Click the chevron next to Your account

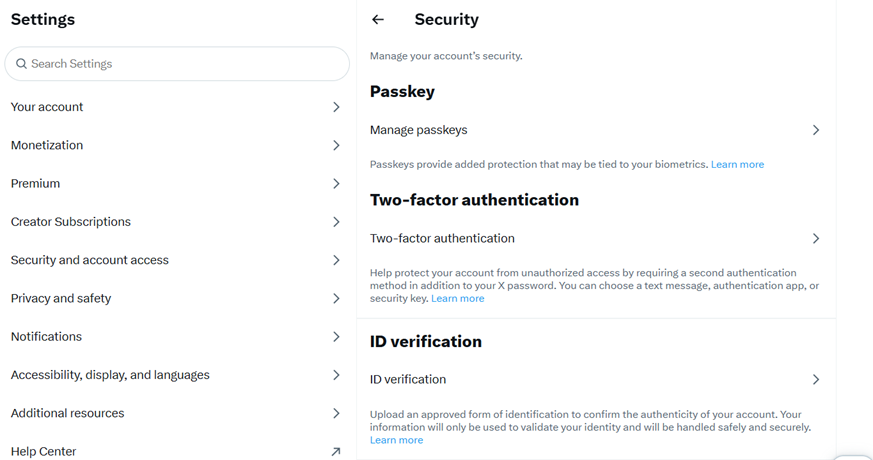point(336,107)
